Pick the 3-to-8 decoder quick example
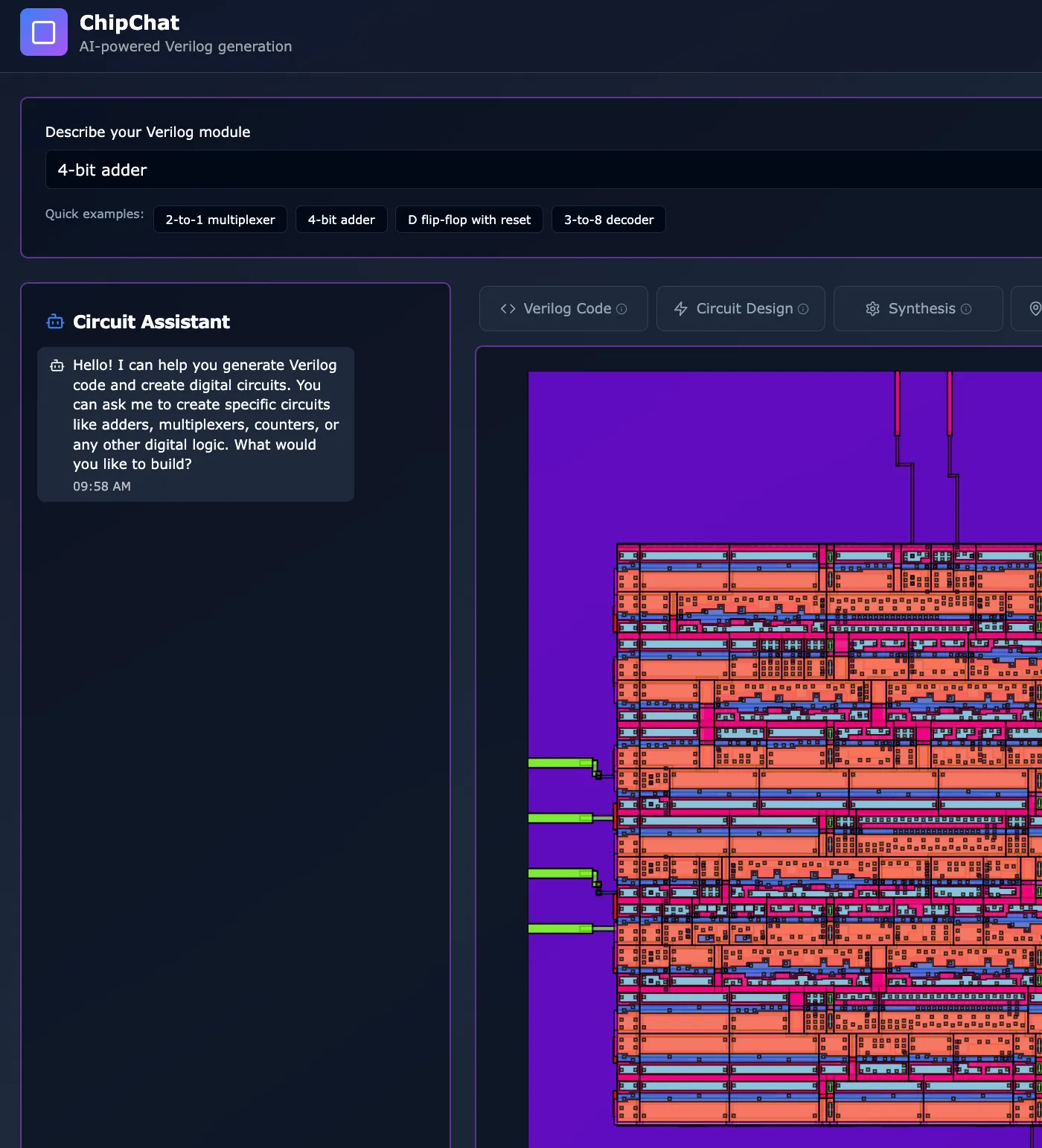Image resolution: width=1042 pixels, height=1148 pixels. (608, 219)
